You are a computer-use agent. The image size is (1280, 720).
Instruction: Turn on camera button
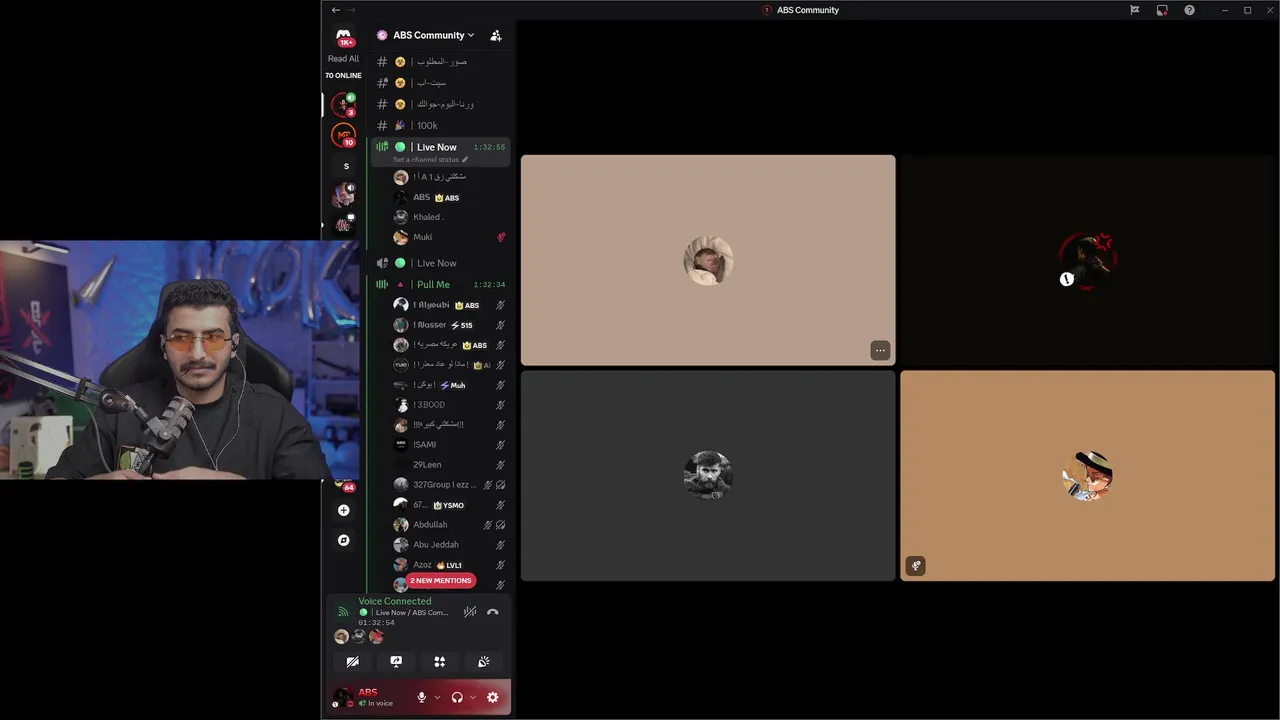[353, 662]
